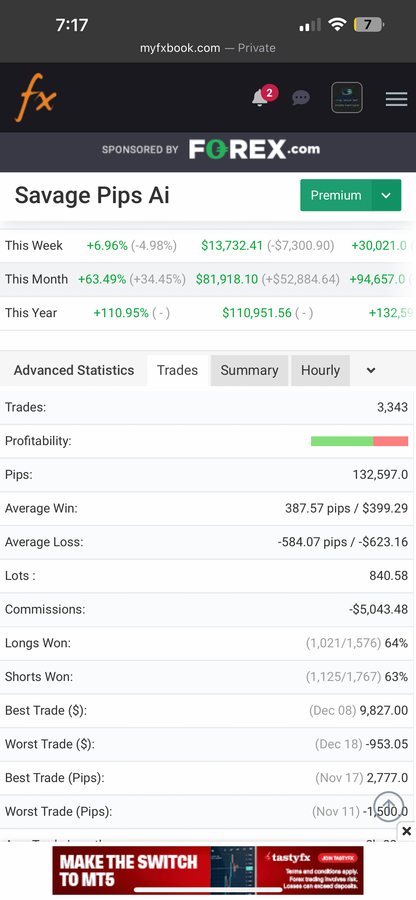Tap the Savage Pips Ai title

[92, 195]
